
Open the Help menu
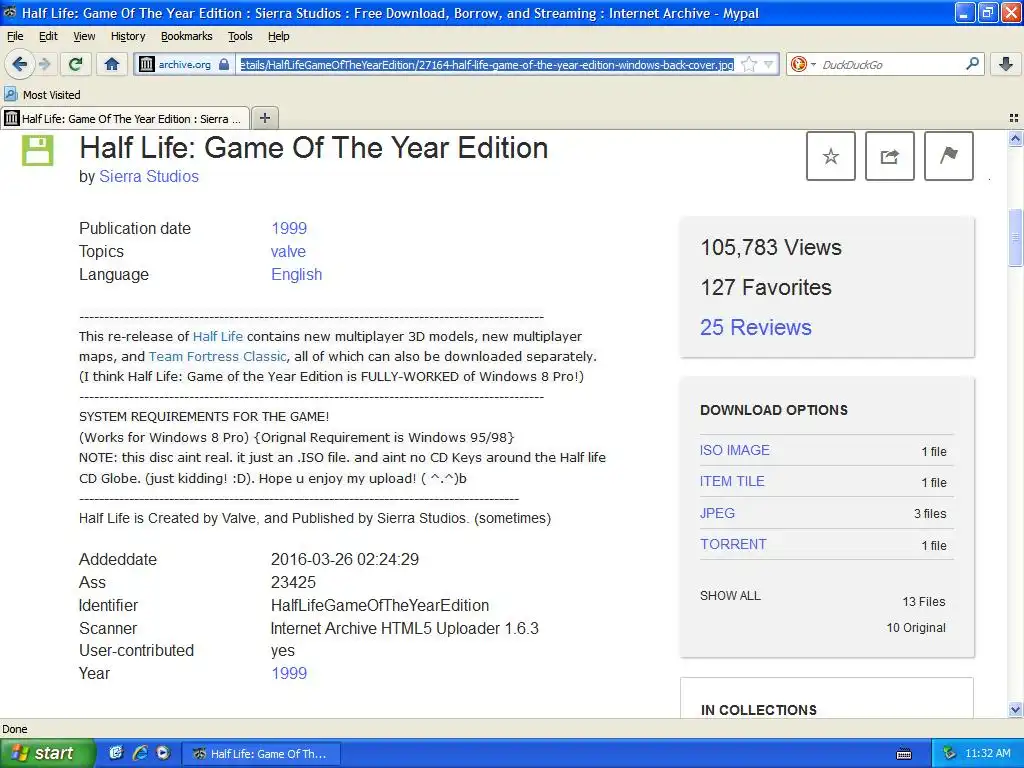(279, 36)
